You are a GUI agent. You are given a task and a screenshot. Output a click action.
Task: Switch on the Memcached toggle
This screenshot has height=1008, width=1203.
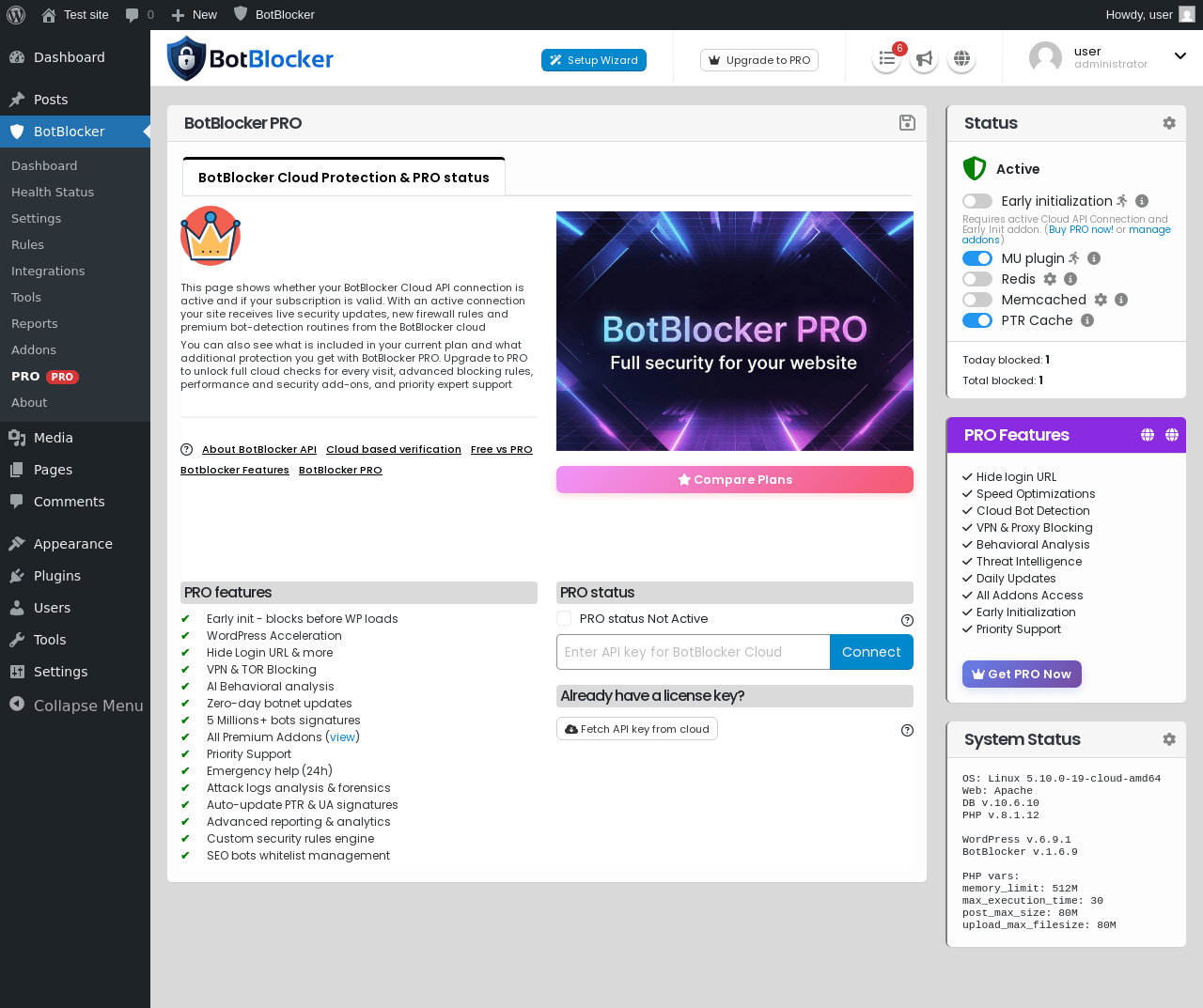(977, 300)
